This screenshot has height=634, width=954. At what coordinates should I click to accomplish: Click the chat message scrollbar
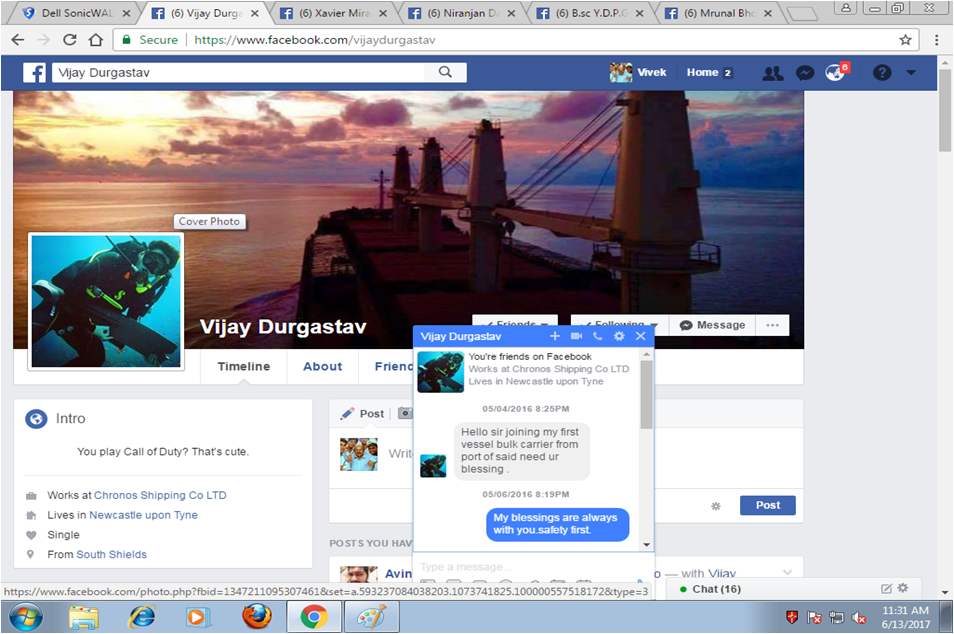pos(646,400)
